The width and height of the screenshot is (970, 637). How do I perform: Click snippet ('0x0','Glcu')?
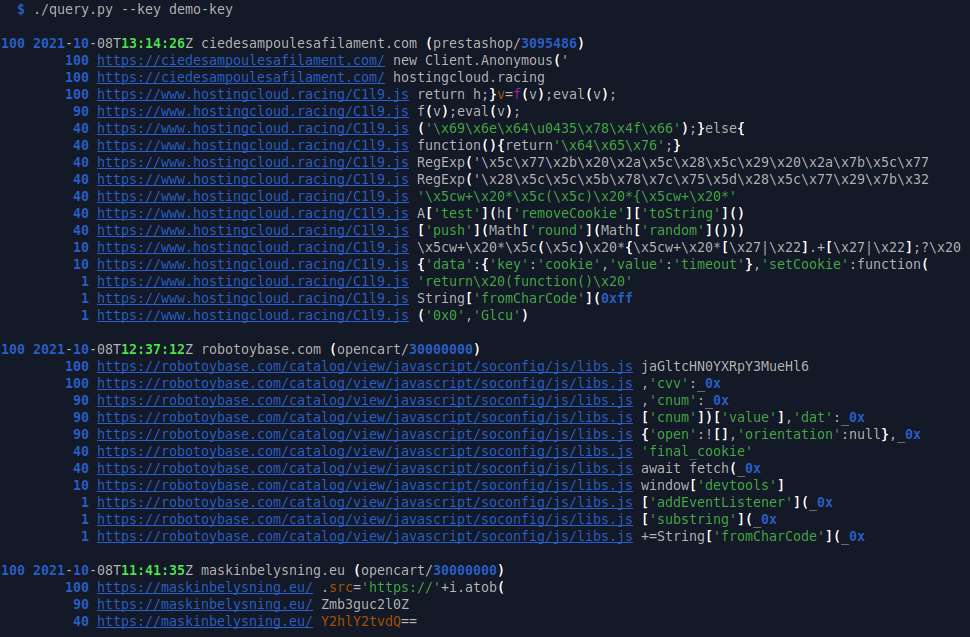coord(473,315)
